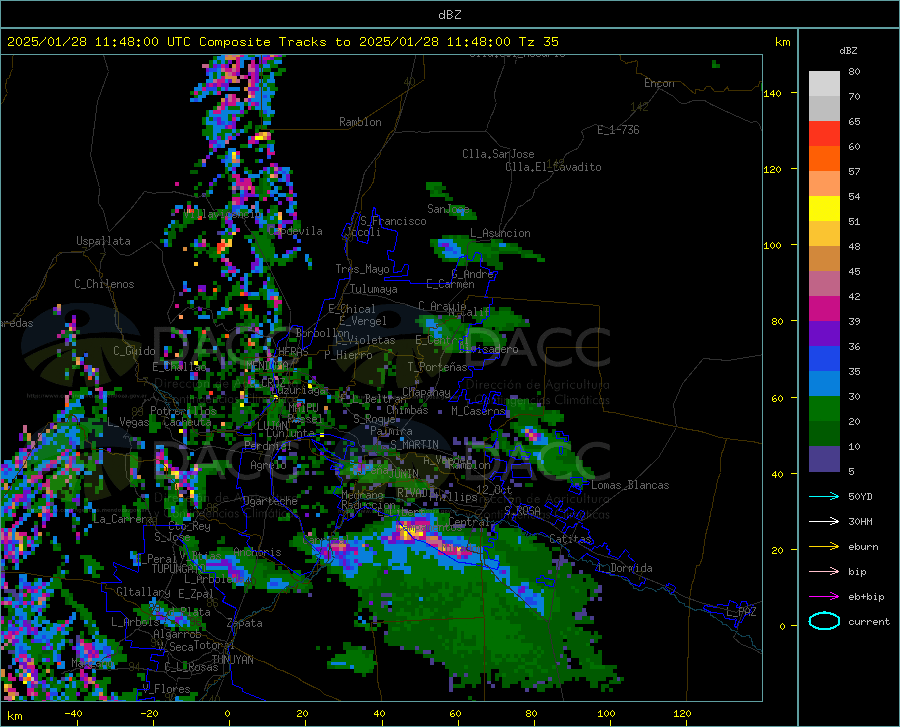Pick the bright yellow 51–54 dBZ swatch
900x727 pixels.
(824, 209)
